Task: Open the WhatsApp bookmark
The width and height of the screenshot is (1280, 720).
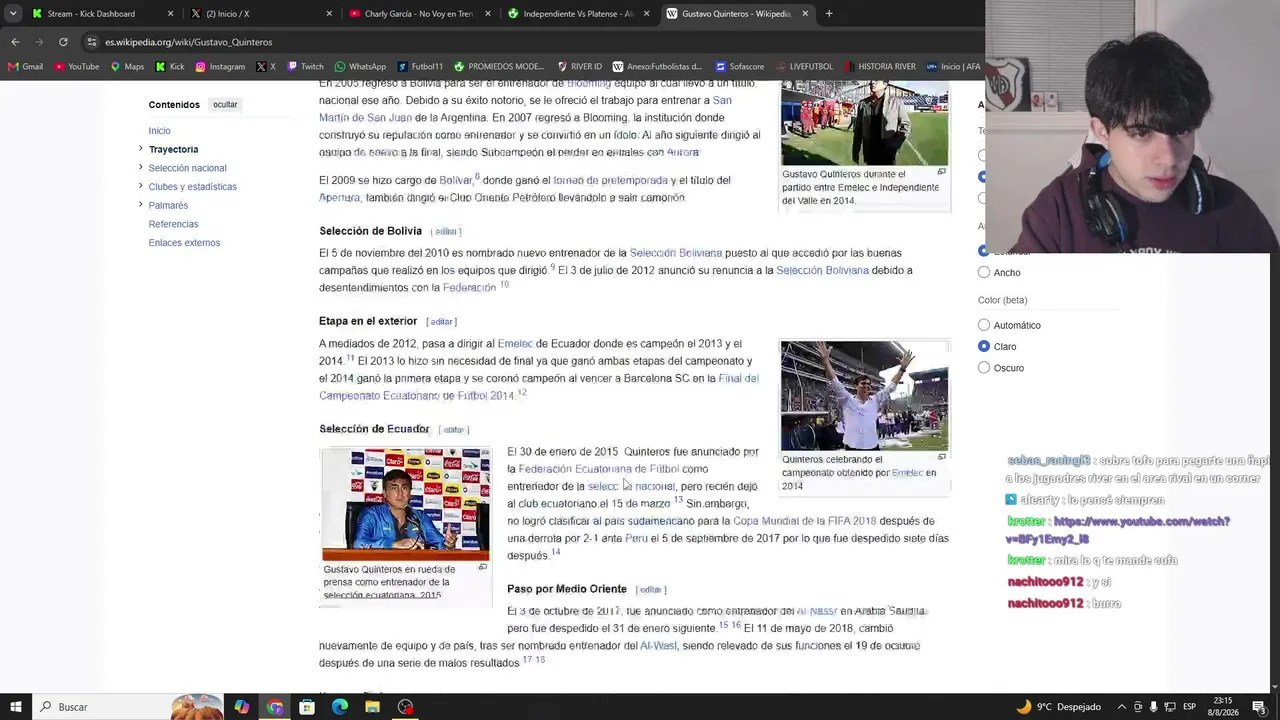Action: click(360, 67)
